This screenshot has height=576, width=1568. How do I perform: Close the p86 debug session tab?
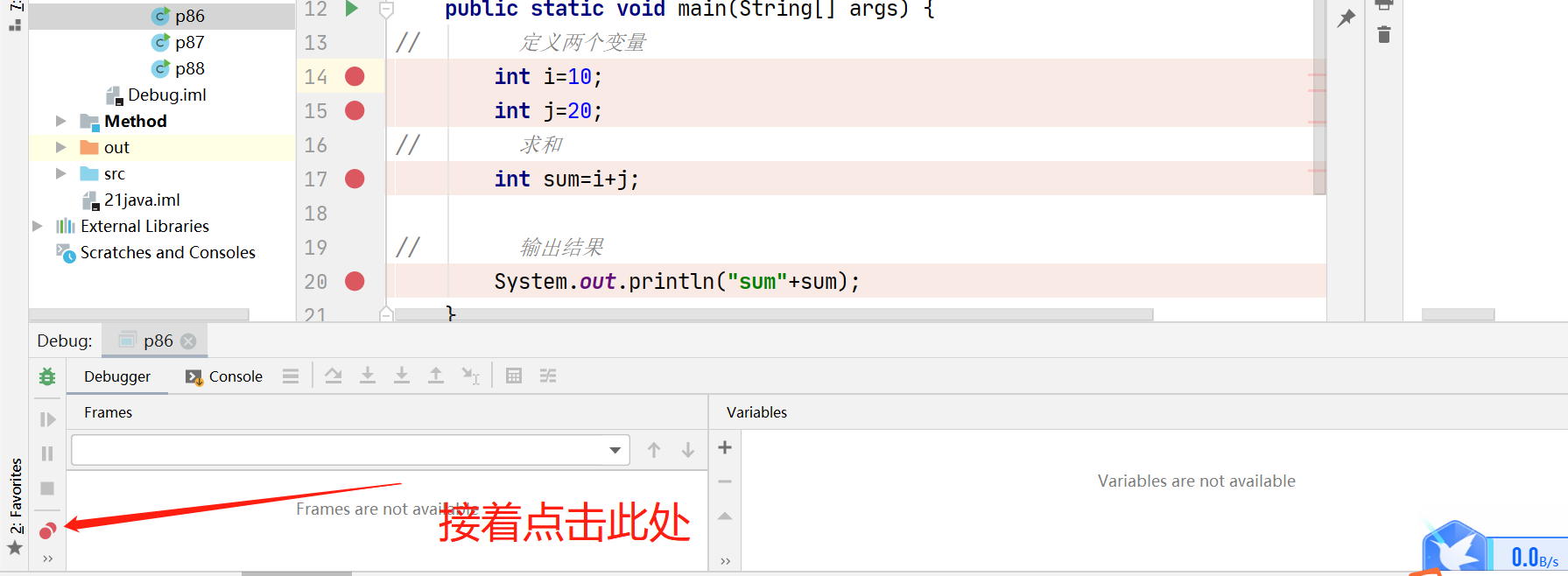pyautogui.click(x=188, y=341)
